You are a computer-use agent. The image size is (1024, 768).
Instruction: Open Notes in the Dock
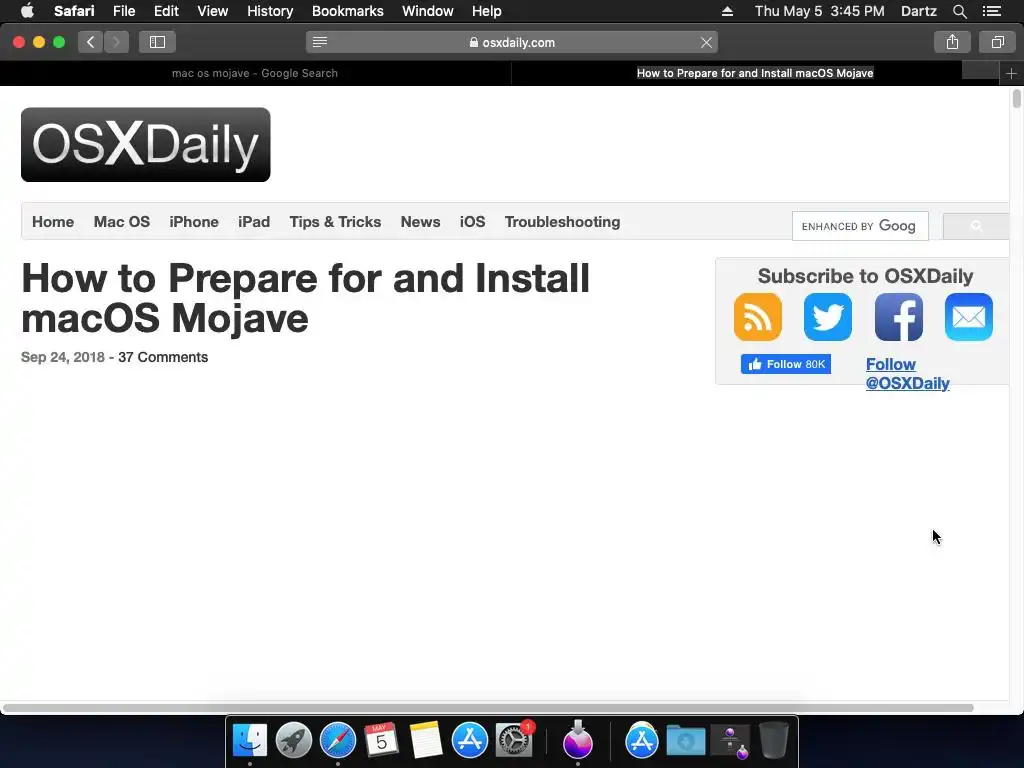point(426,741)
